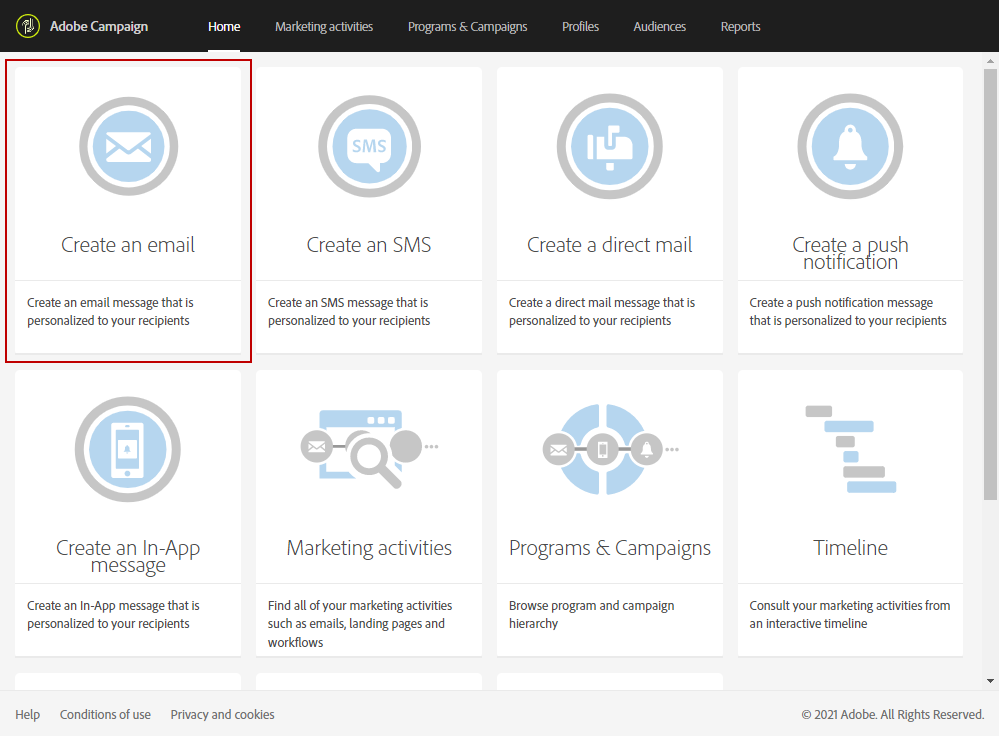Screen dimensions: 999x736
Task: Click 'Create a push notification message' description text
Action: click(848, 312)
